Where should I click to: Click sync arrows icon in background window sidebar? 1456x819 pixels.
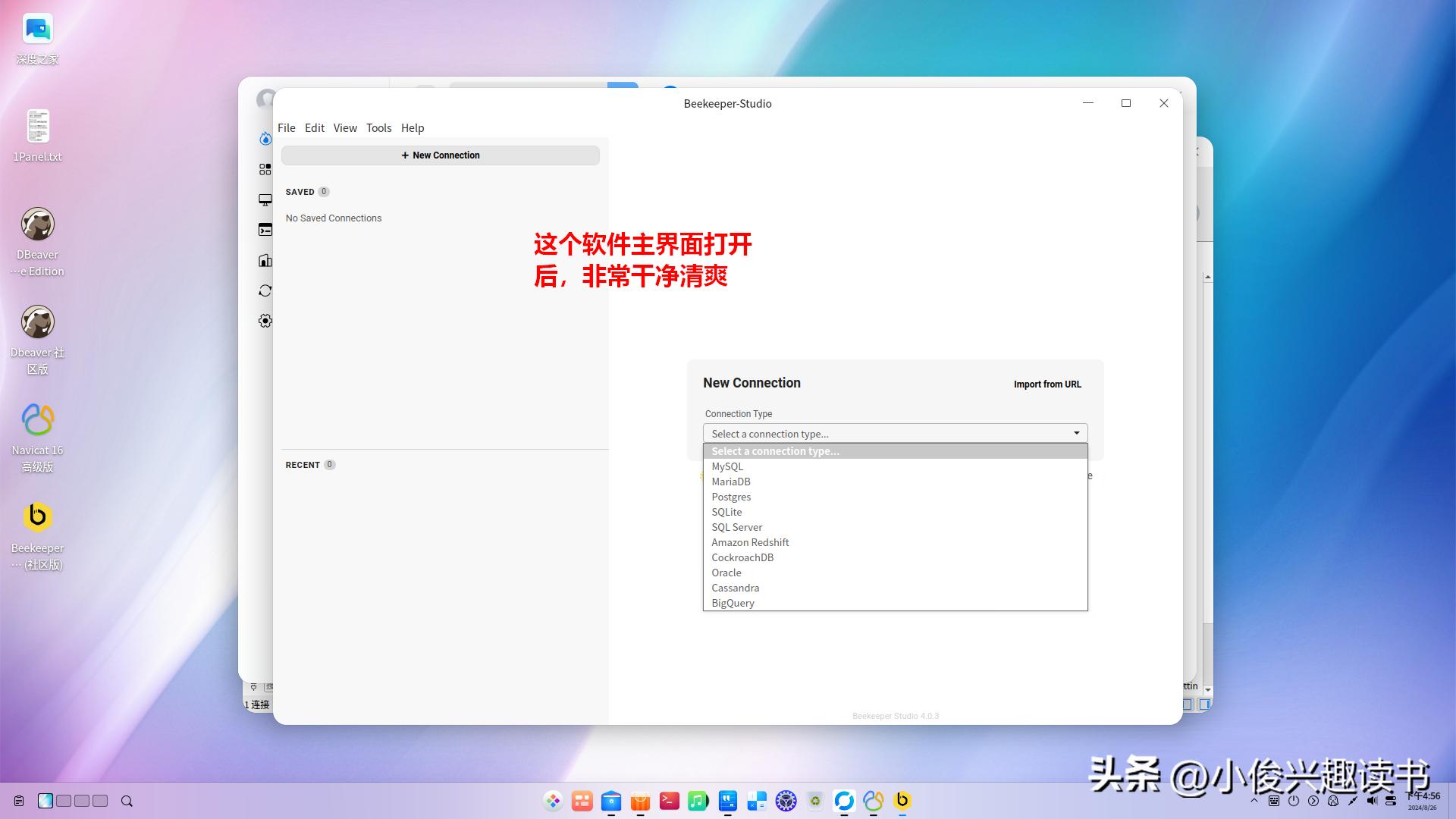(x=265, y=290)
